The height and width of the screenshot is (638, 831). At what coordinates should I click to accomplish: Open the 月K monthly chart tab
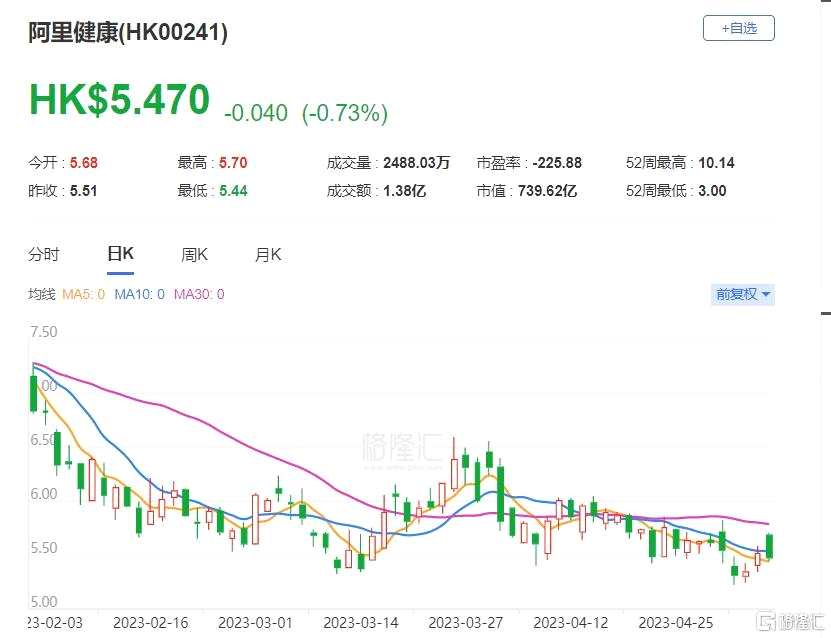268,255
